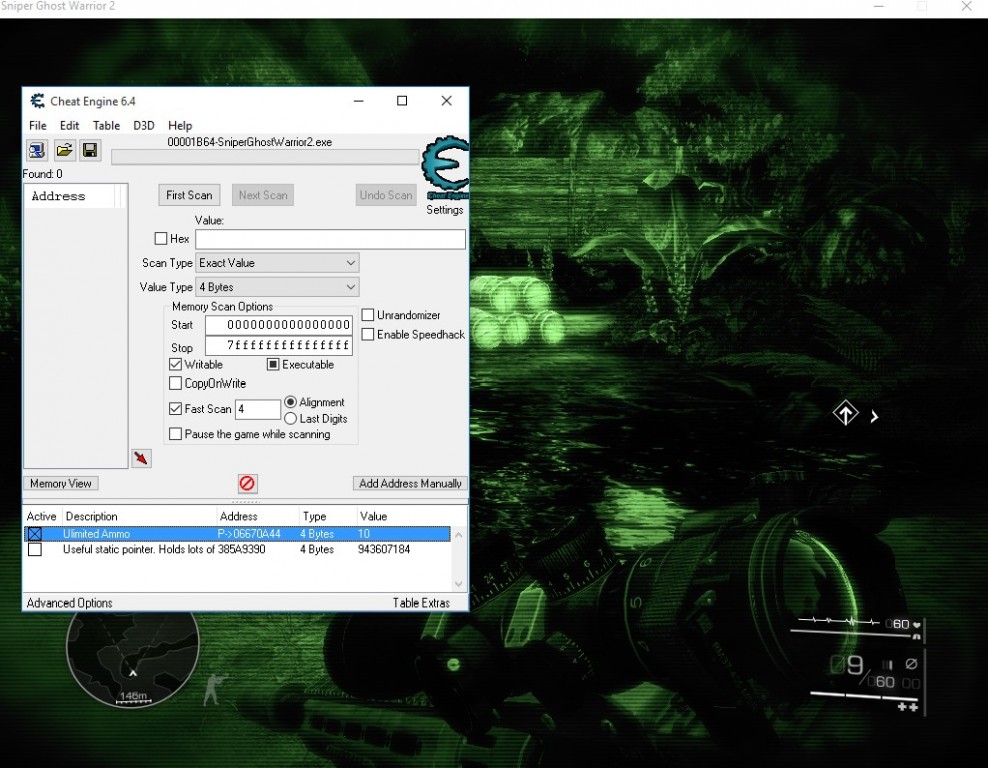
Task: Click the Type column header in the table
Action: coord(314,516)
